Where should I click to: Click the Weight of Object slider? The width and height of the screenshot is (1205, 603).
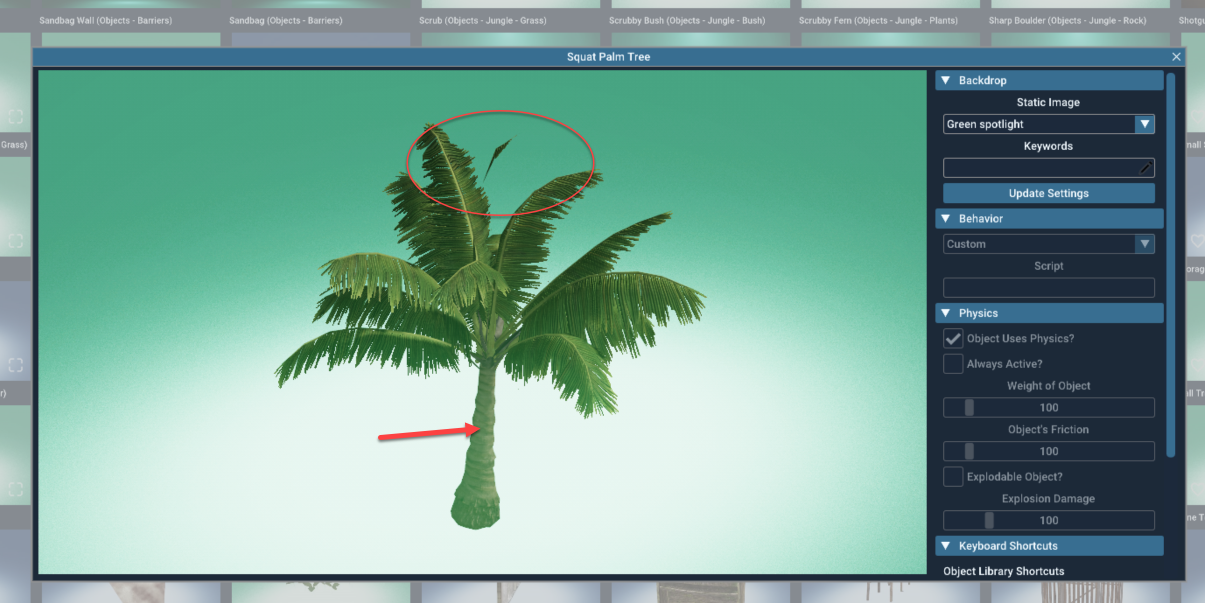[x=1049, y=407]
